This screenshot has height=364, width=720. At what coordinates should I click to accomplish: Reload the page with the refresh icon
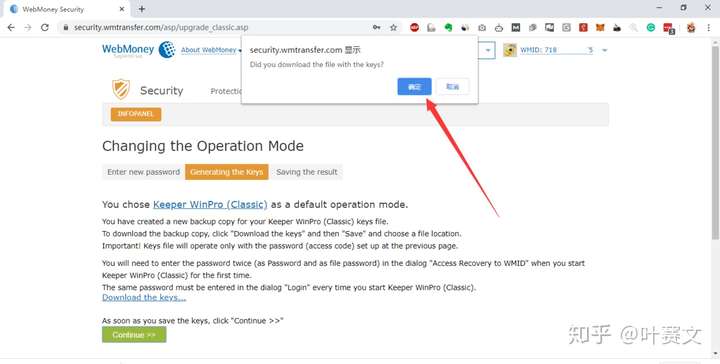(x=45, y=28)
